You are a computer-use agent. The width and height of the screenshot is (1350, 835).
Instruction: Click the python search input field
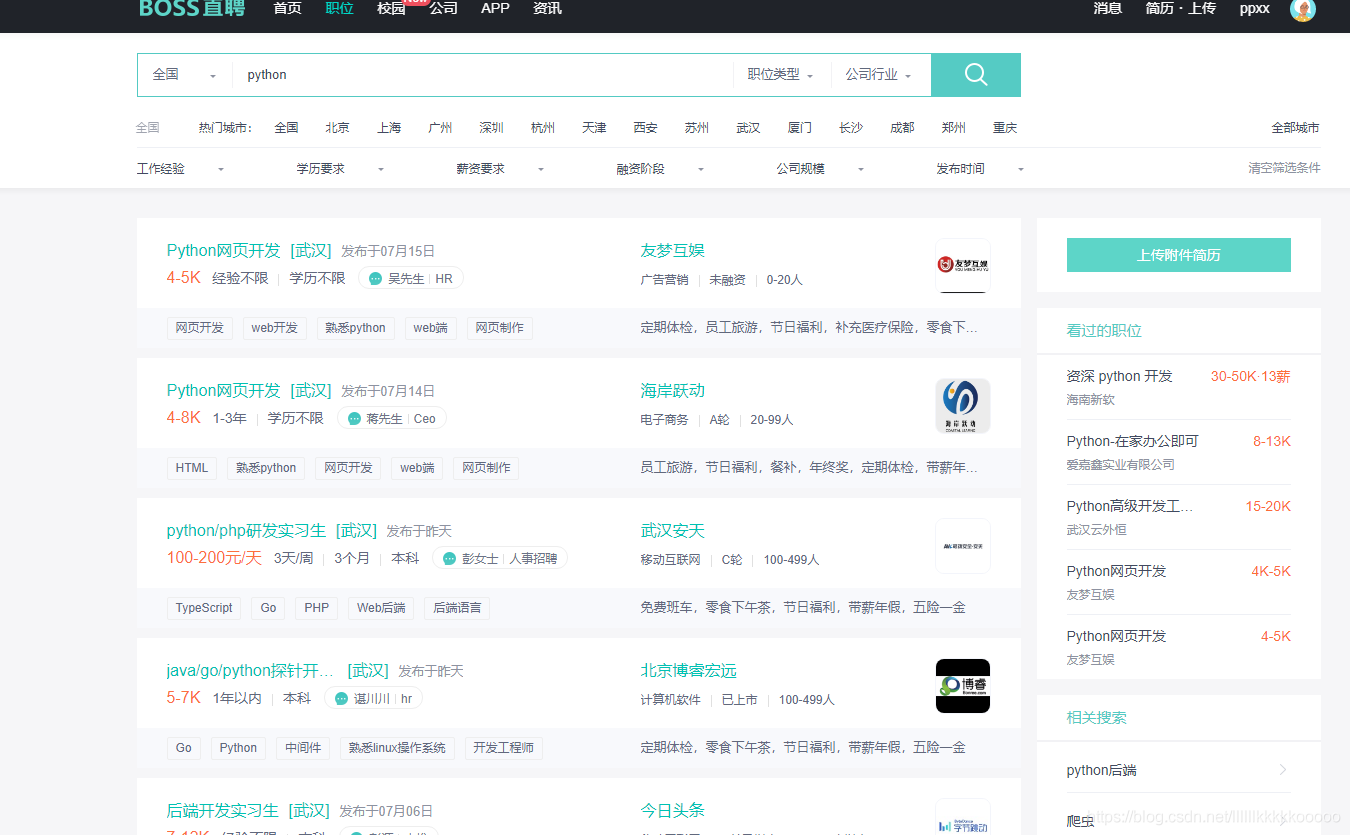pos(483,75)
